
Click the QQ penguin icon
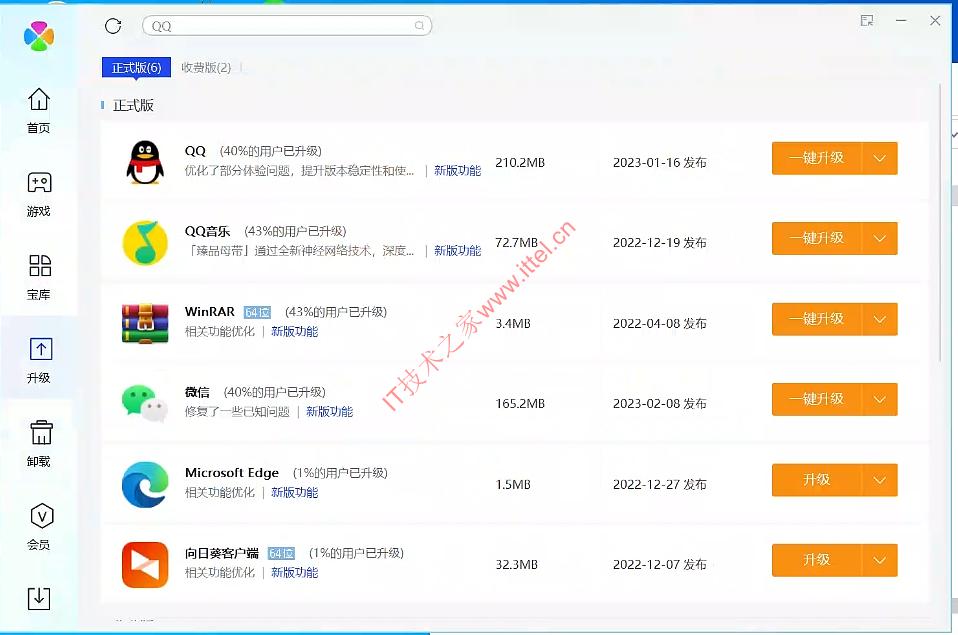[x=145, y=163]
